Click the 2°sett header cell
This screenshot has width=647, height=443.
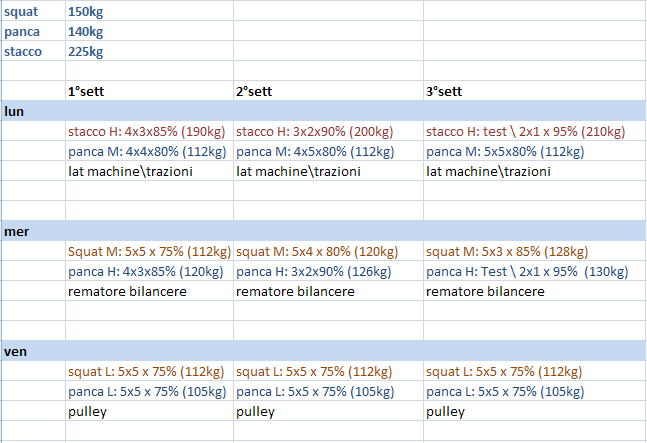coord(254,91)
